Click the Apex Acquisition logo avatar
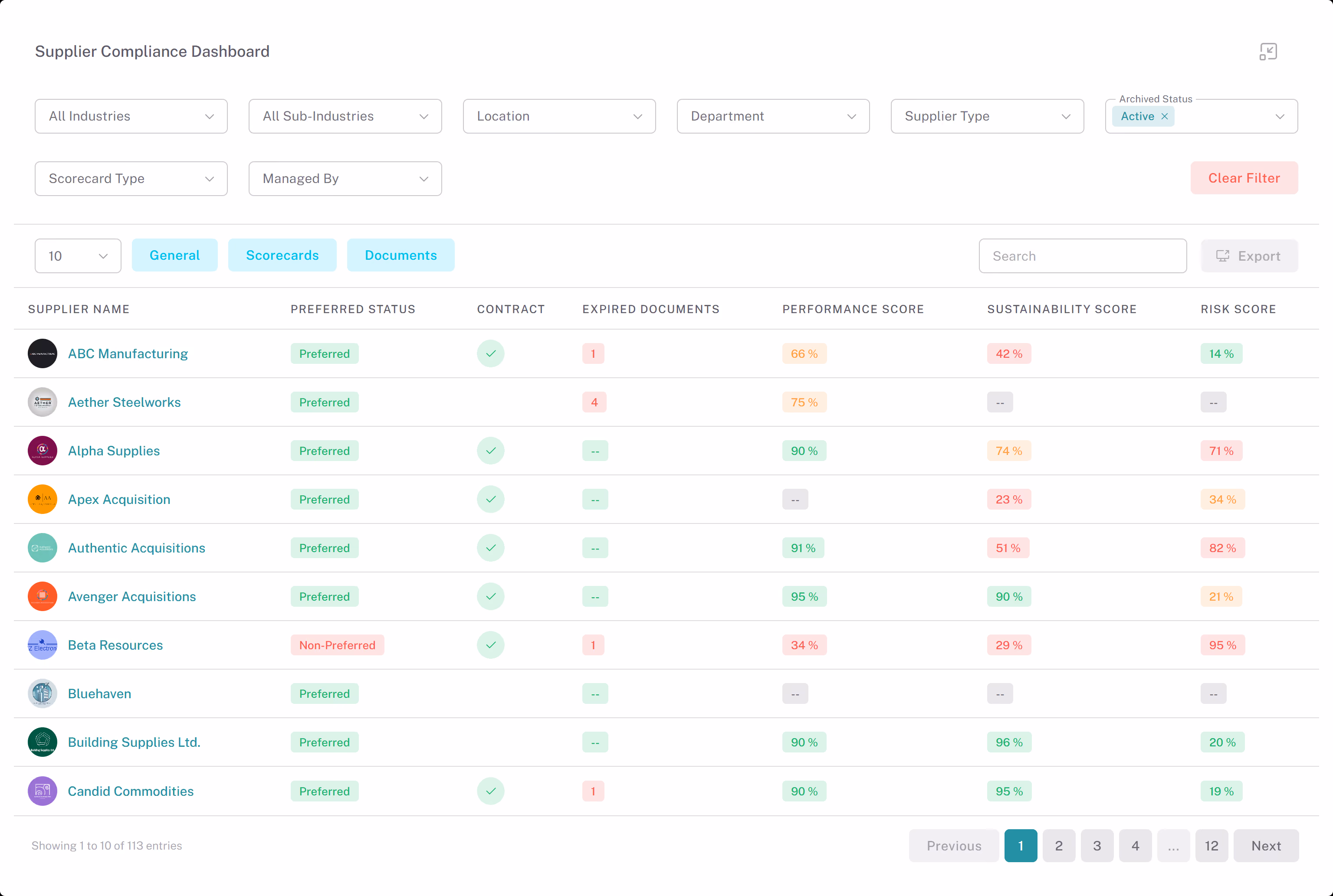Screen dimensions: 1333x896 42,500
